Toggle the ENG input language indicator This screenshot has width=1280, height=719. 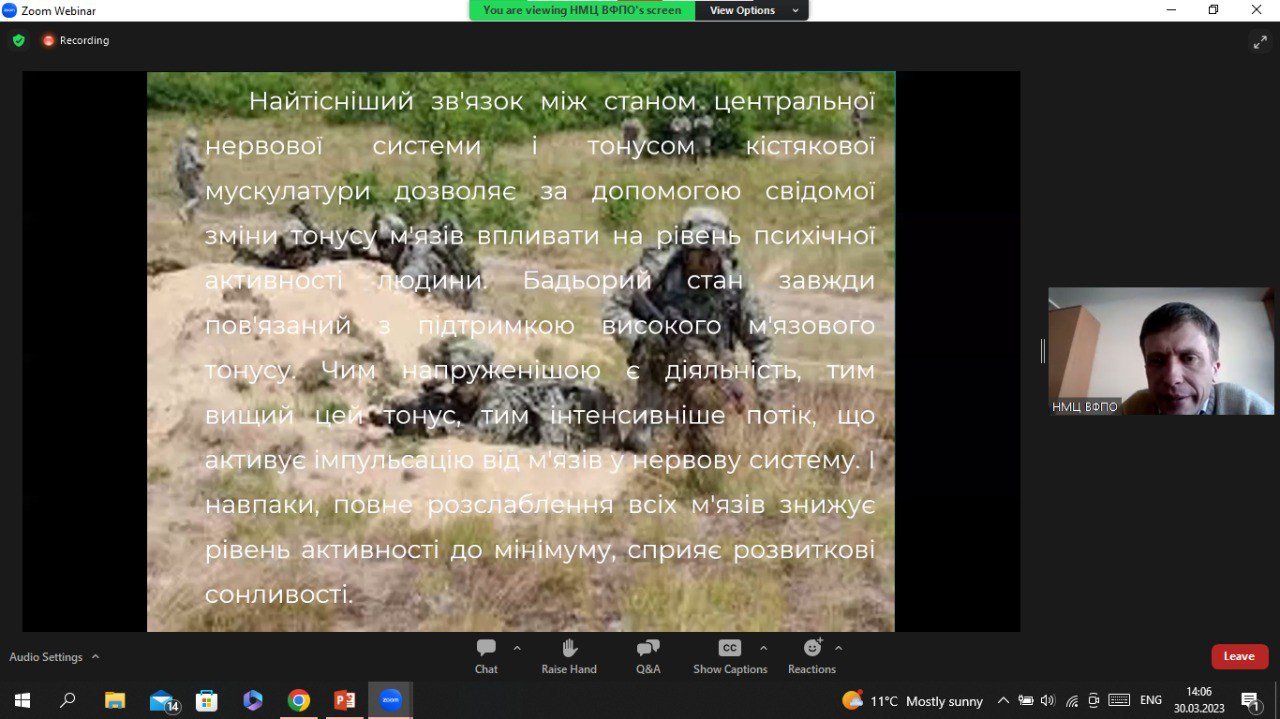point(1151,701)
